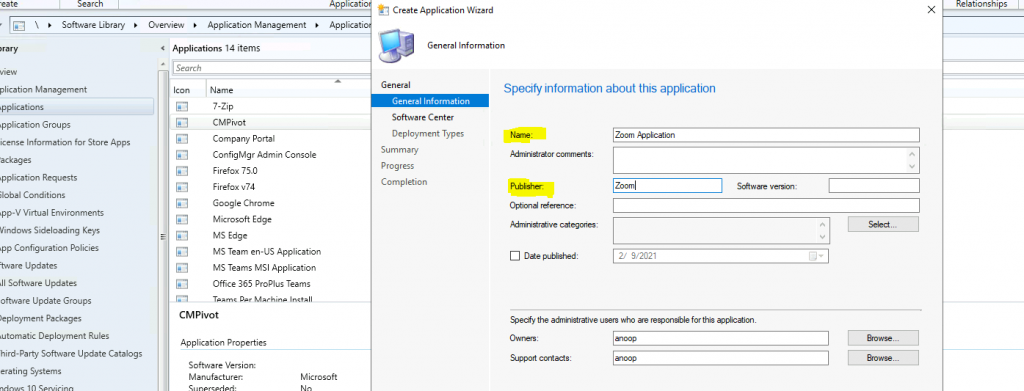Screen dimensions: 1024x391
Task: Select All Software Updates node
Action: pyautogui.click(x=38, y=283)
